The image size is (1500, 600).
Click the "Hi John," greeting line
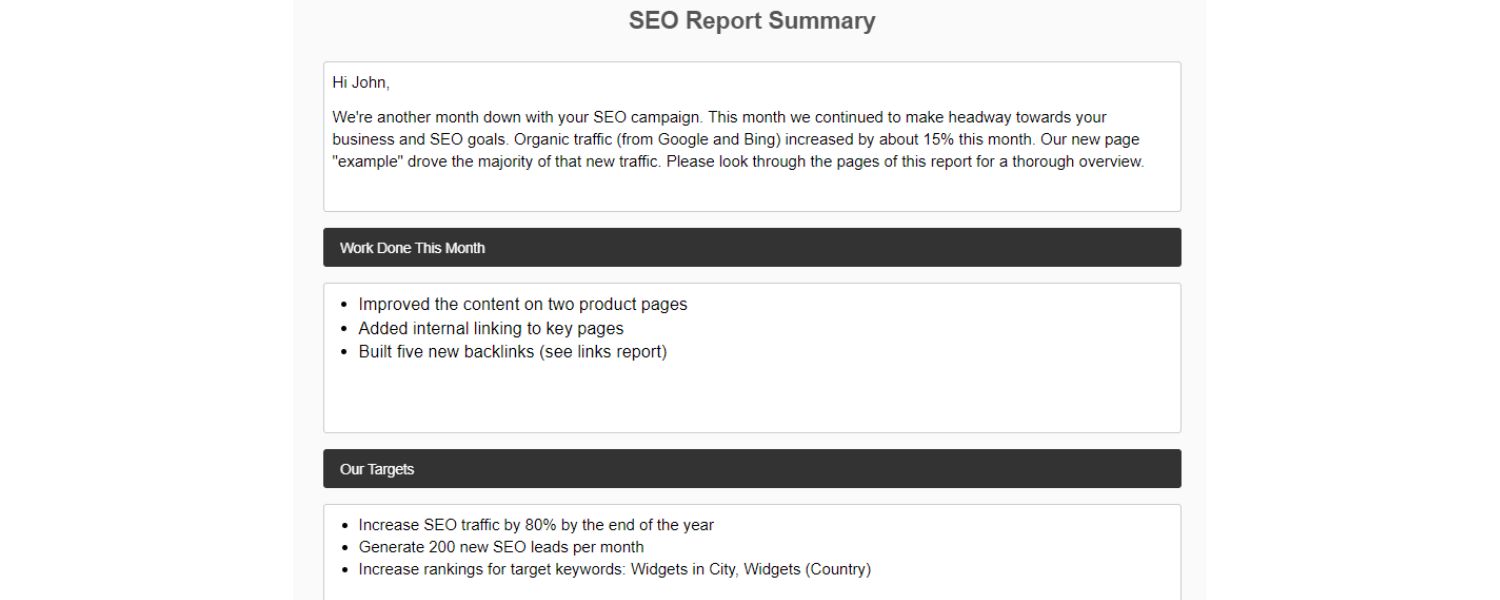pos(361,82)
